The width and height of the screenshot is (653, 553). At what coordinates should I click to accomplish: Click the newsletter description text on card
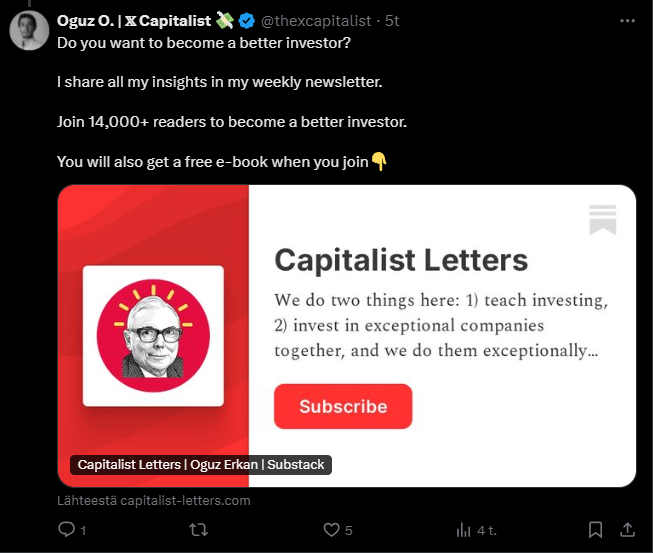pyautogui.click(x=441, y=325)
